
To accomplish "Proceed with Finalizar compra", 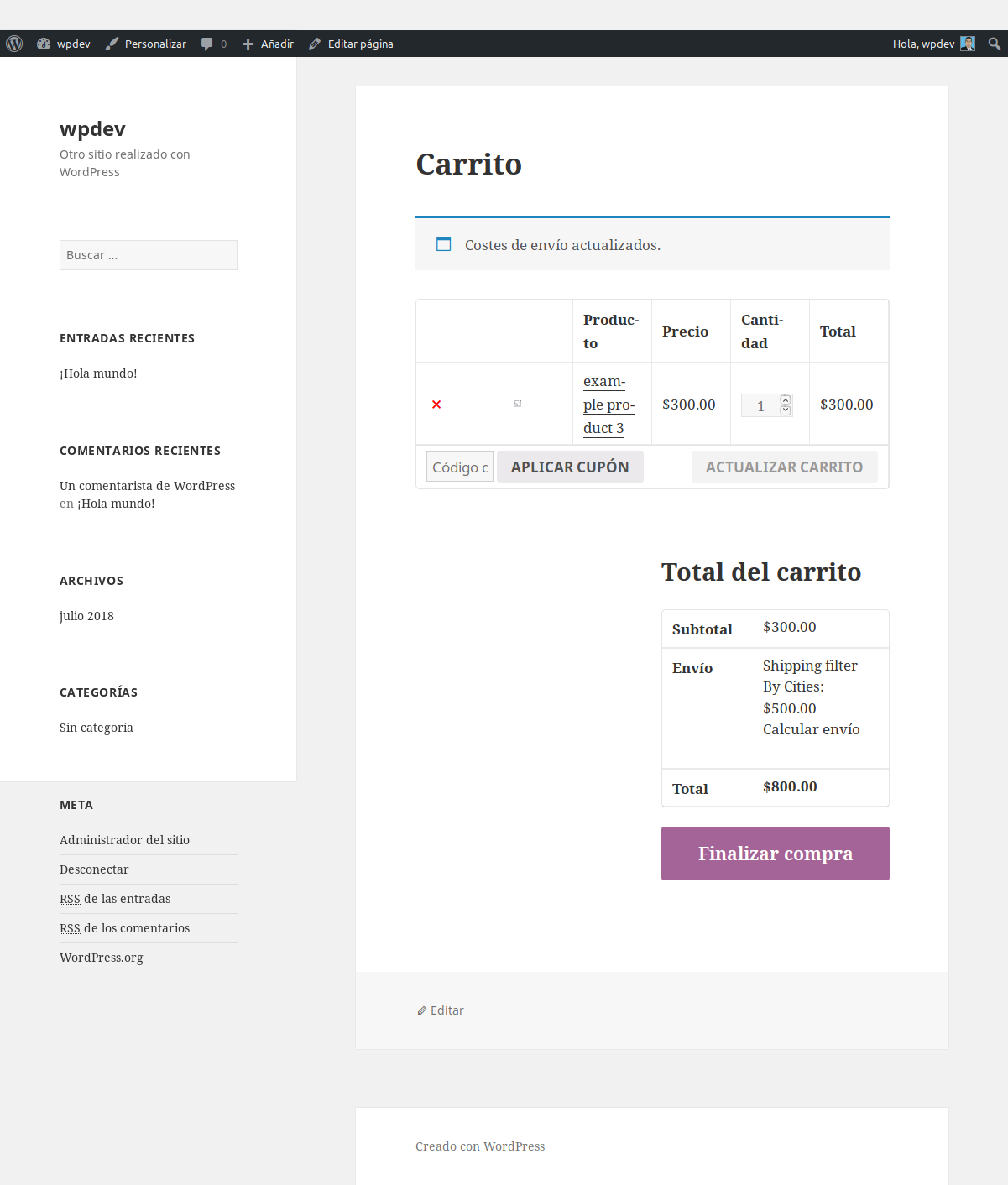I will click(x=776, y=854).
